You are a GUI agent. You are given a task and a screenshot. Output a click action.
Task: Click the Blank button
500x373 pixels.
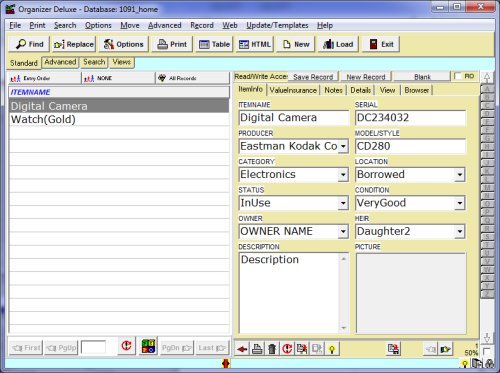[422, 77]
